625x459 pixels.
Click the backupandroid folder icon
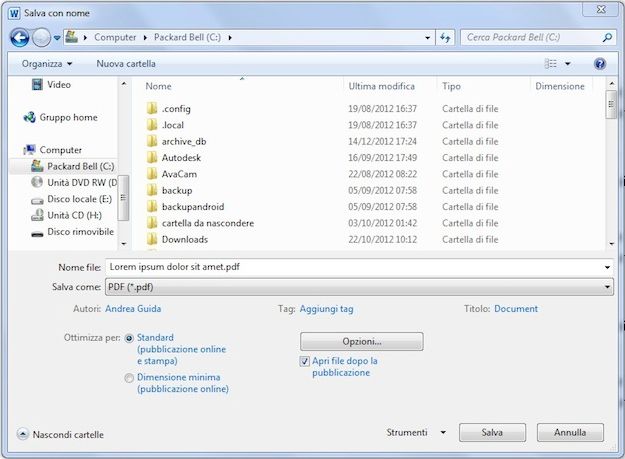click(x=151, y=206)
